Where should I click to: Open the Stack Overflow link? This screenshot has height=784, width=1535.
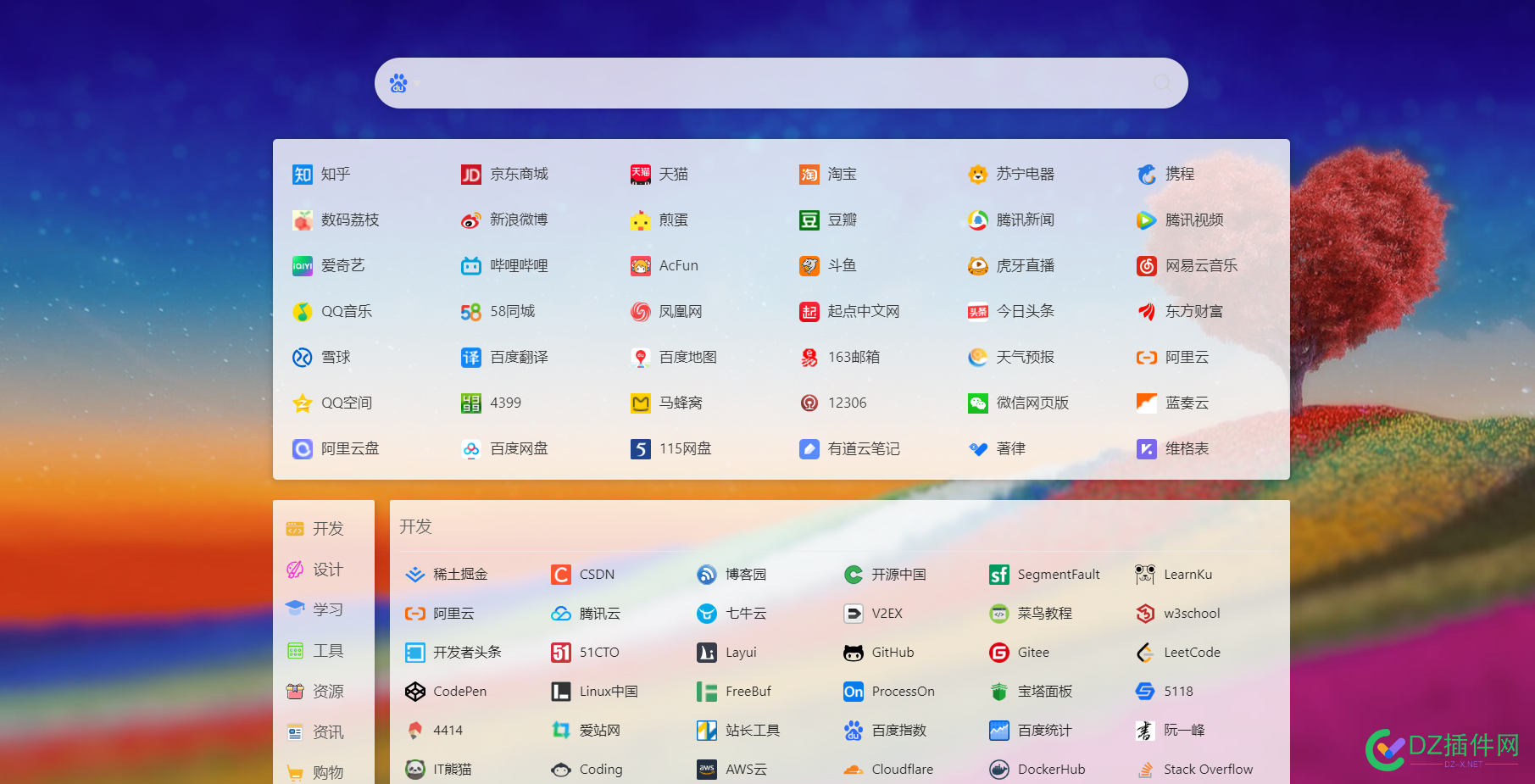(x=1194, y=770)
